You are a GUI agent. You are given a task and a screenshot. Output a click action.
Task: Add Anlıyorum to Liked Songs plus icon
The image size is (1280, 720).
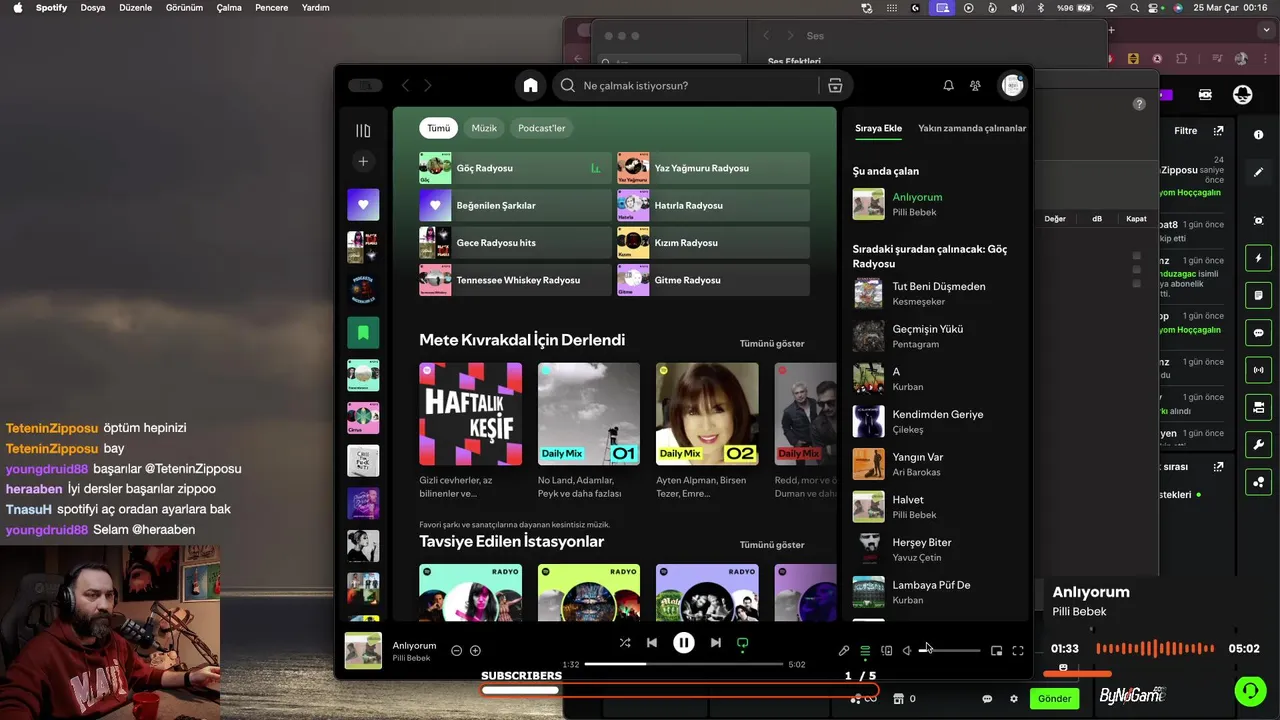[475, 650]
